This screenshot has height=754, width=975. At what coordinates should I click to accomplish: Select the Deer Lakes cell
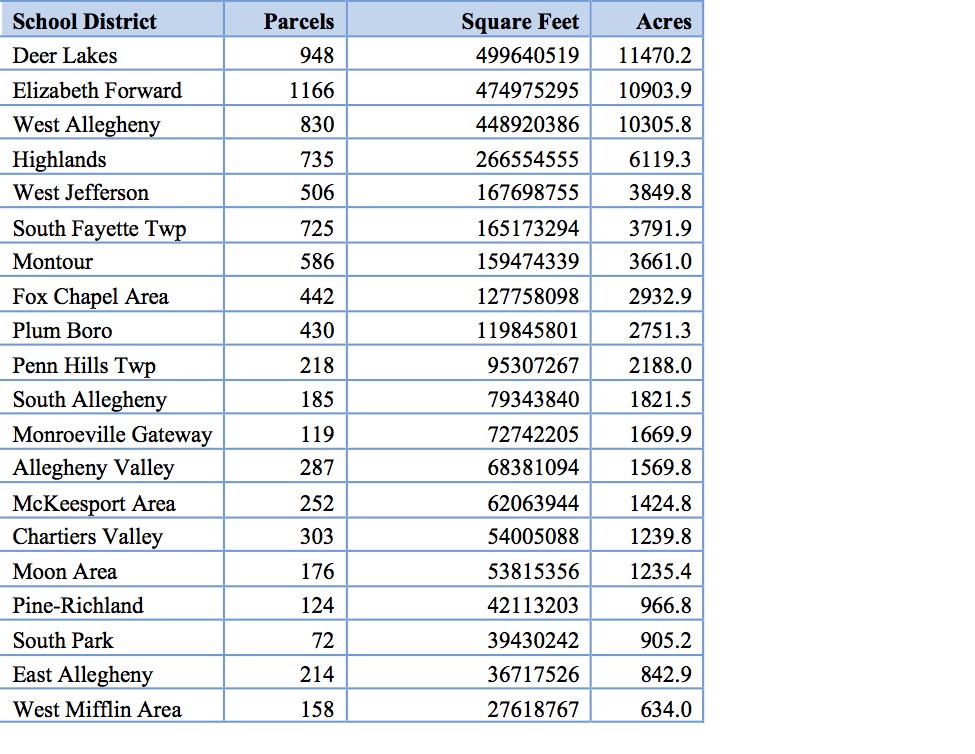point(65,56)
